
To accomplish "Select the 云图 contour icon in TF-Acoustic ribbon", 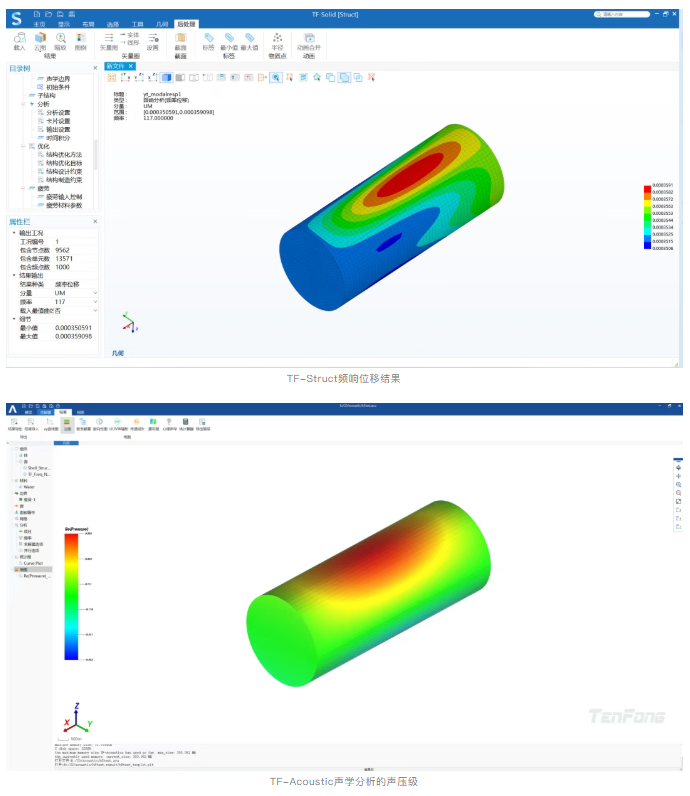I will pyautogui.click(x=67, y=424).
